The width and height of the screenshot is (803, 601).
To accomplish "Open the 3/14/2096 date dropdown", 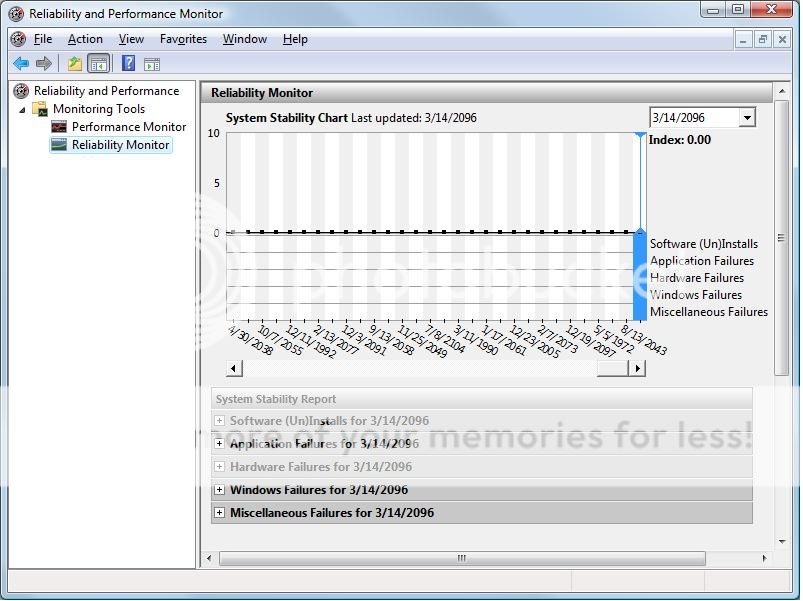I will [747, 118].
